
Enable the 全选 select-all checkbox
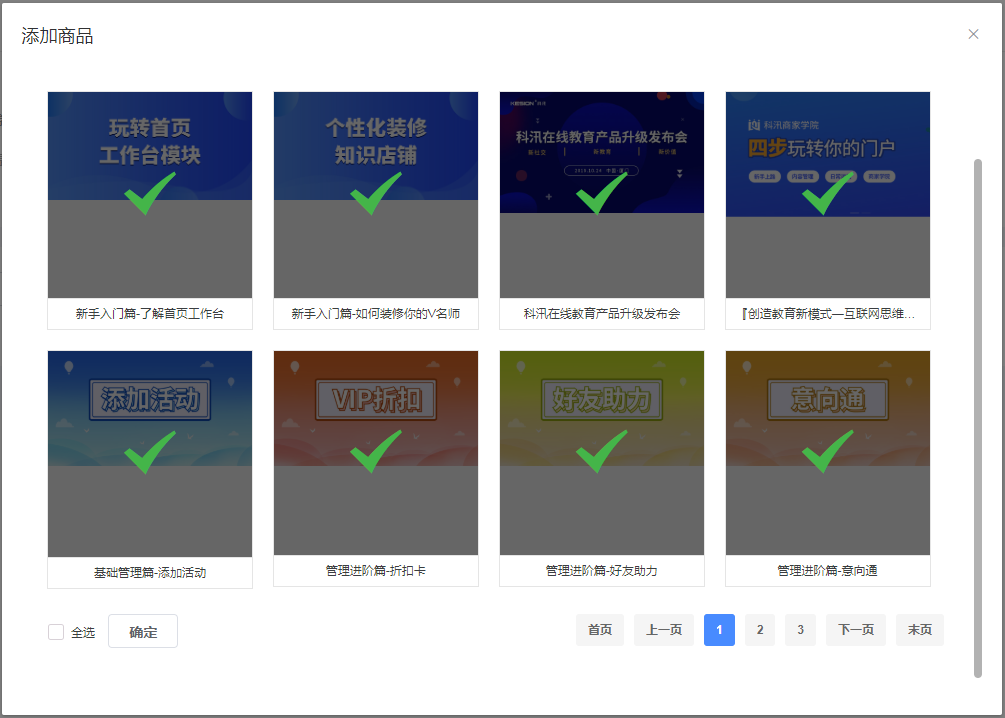coord(55,631)
